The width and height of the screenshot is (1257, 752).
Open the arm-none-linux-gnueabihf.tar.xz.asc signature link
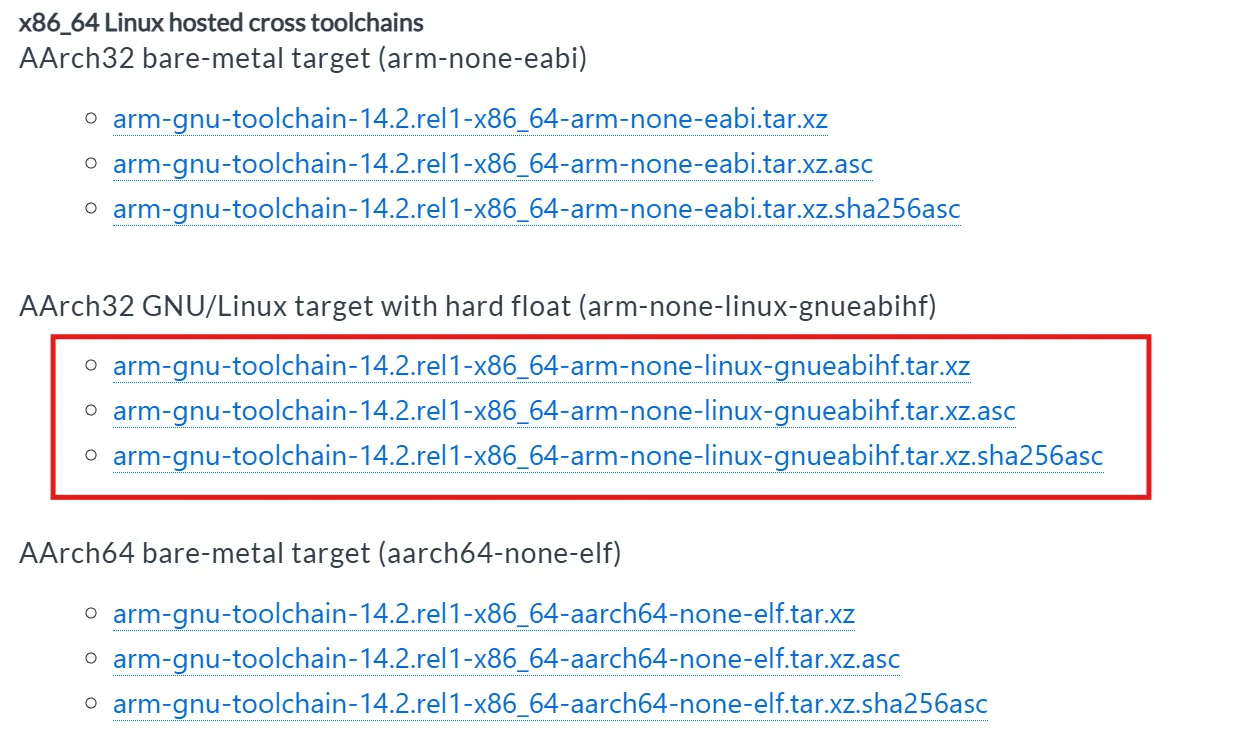564,411
